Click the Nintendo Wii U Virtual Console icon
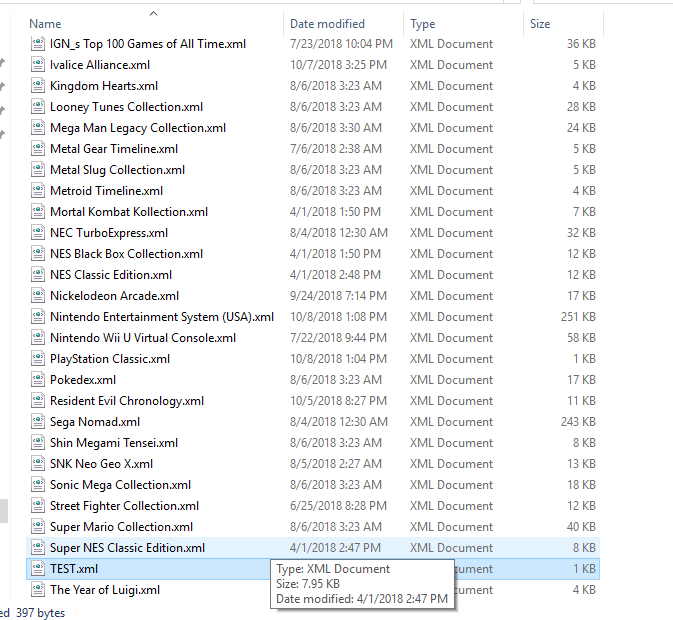The image size is (673, 620). (38, 338)
